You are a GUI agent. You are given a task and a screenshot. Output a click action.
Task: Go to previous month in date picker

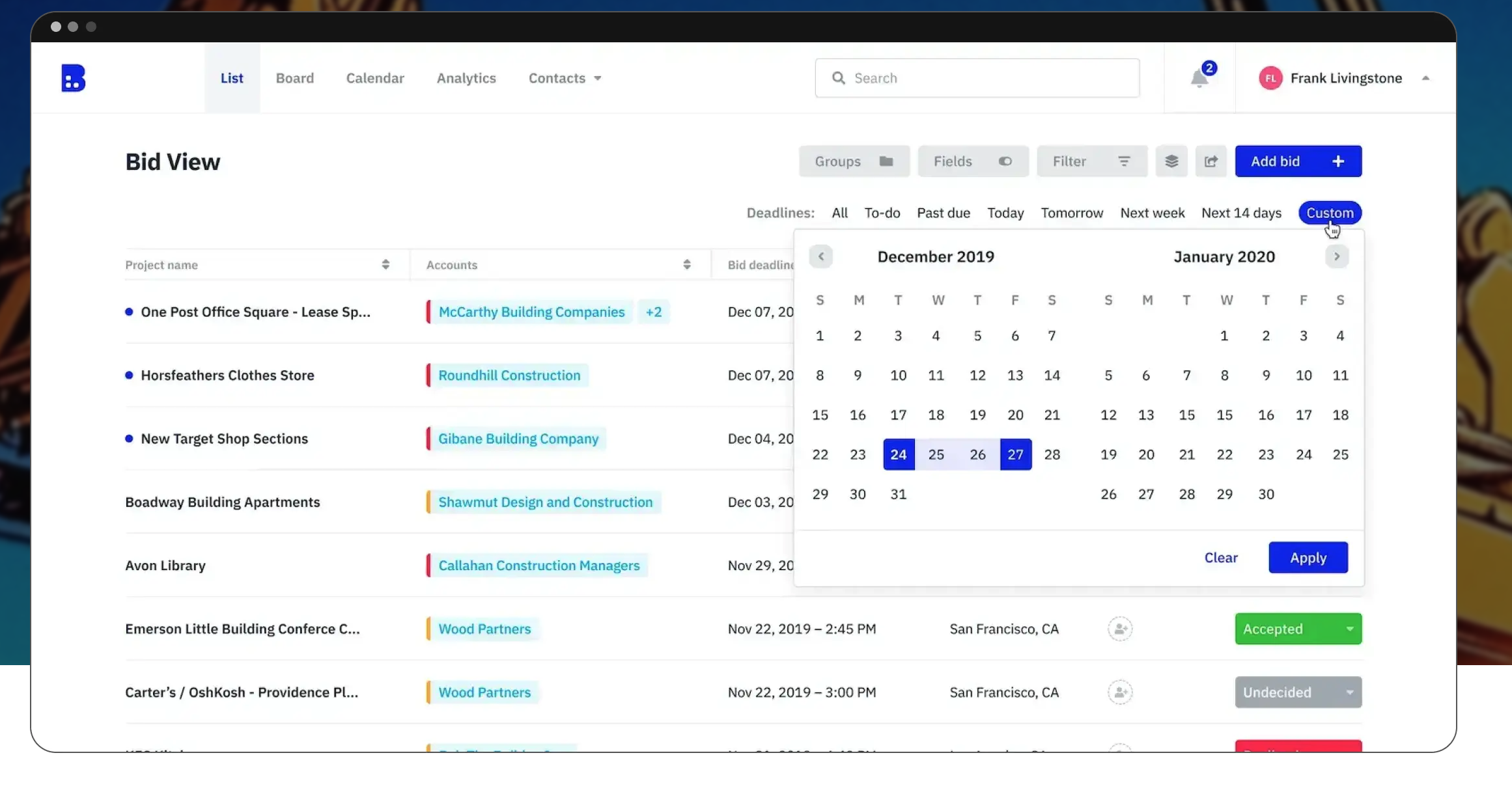821,256
